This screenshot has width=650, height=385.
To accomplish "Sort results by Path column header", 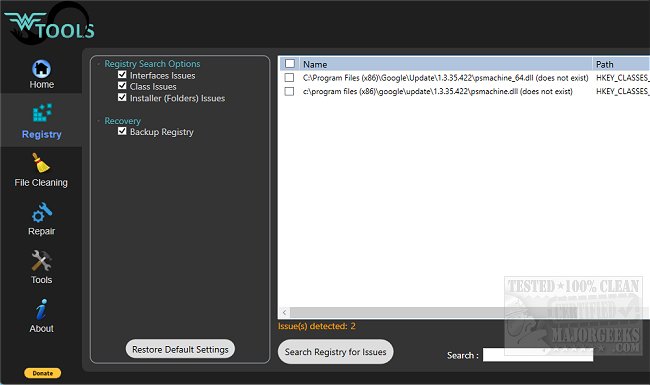I will coord(621,64).
